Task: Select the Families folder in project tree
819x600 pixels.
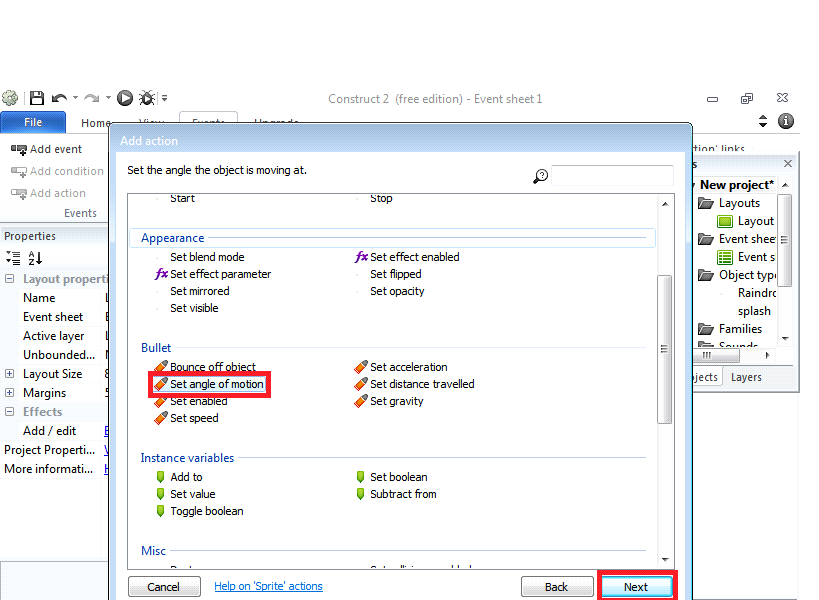Action: point(730,329)
